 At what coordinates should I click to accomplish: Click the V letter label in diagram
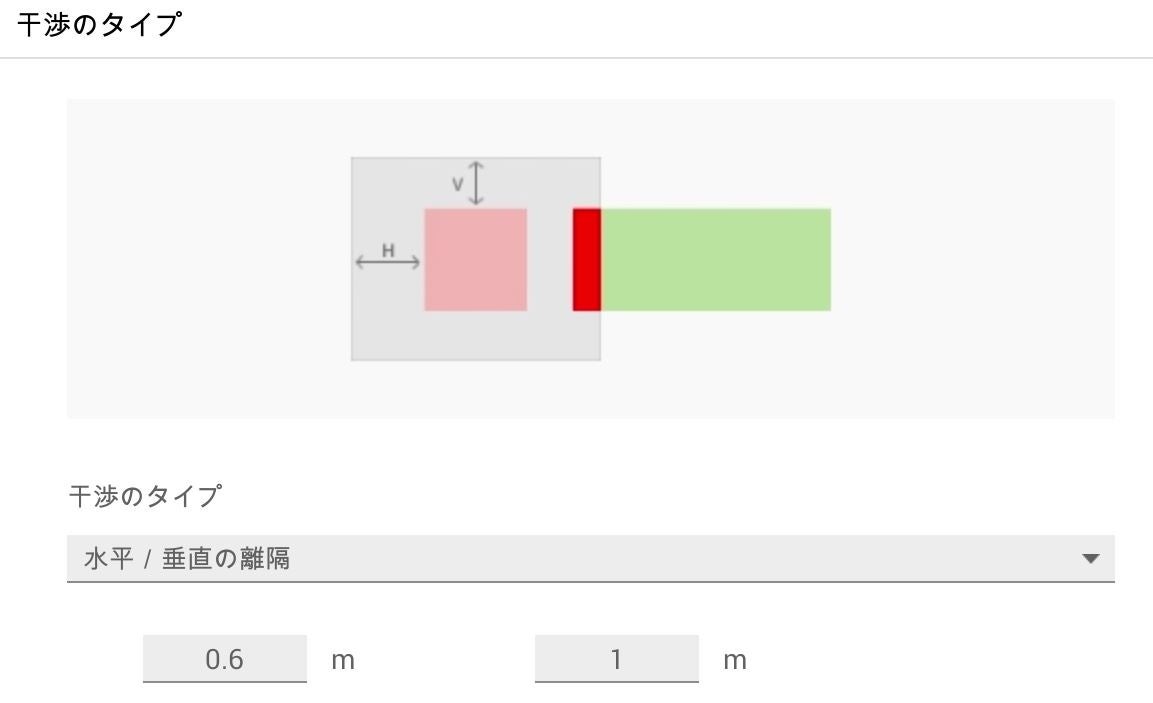457,184
